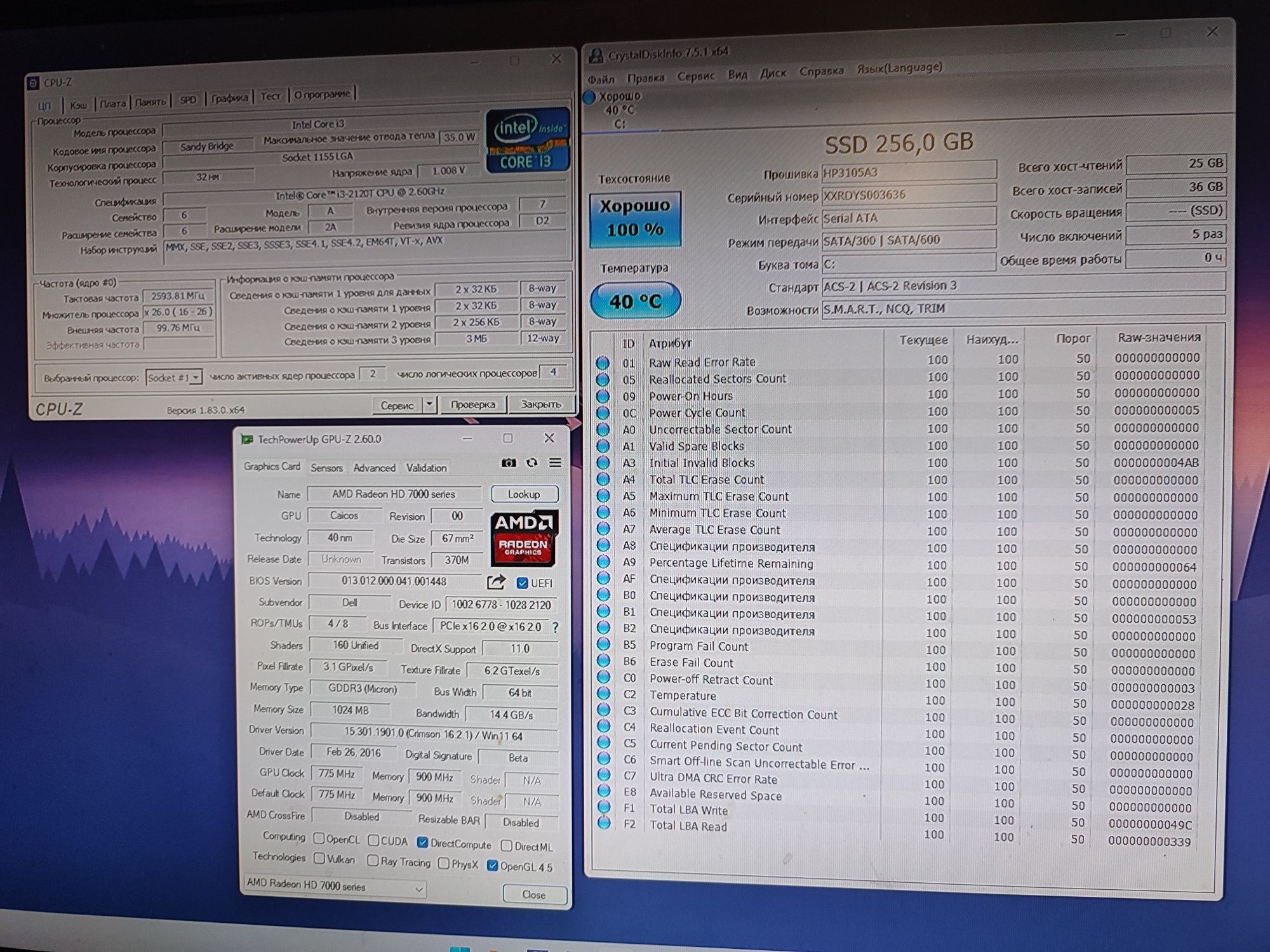Click the 40 °C temperature button

(636, 301)
